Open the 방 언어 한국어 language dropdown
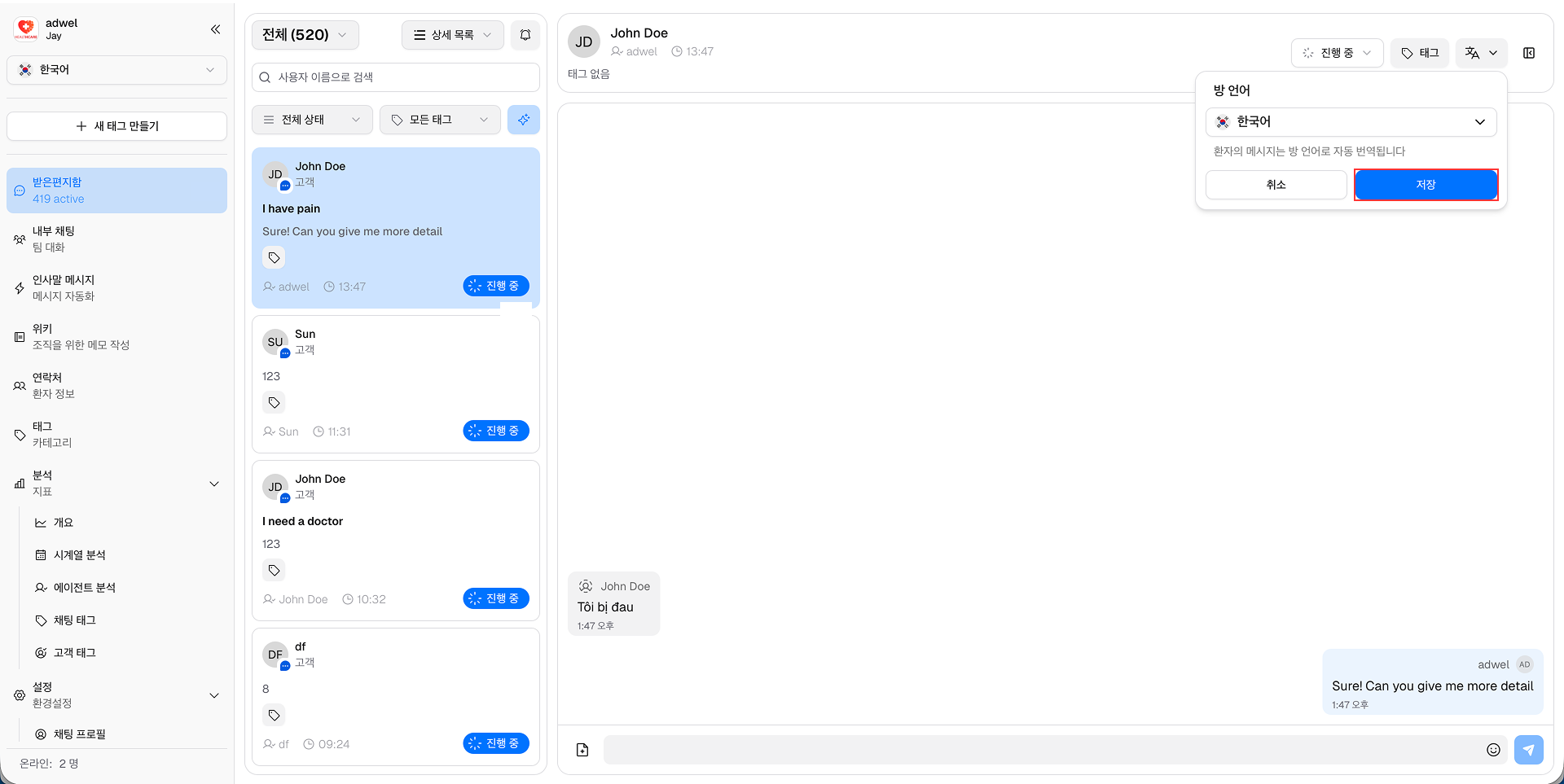The image size is (1564, 784). [1351, 121]
